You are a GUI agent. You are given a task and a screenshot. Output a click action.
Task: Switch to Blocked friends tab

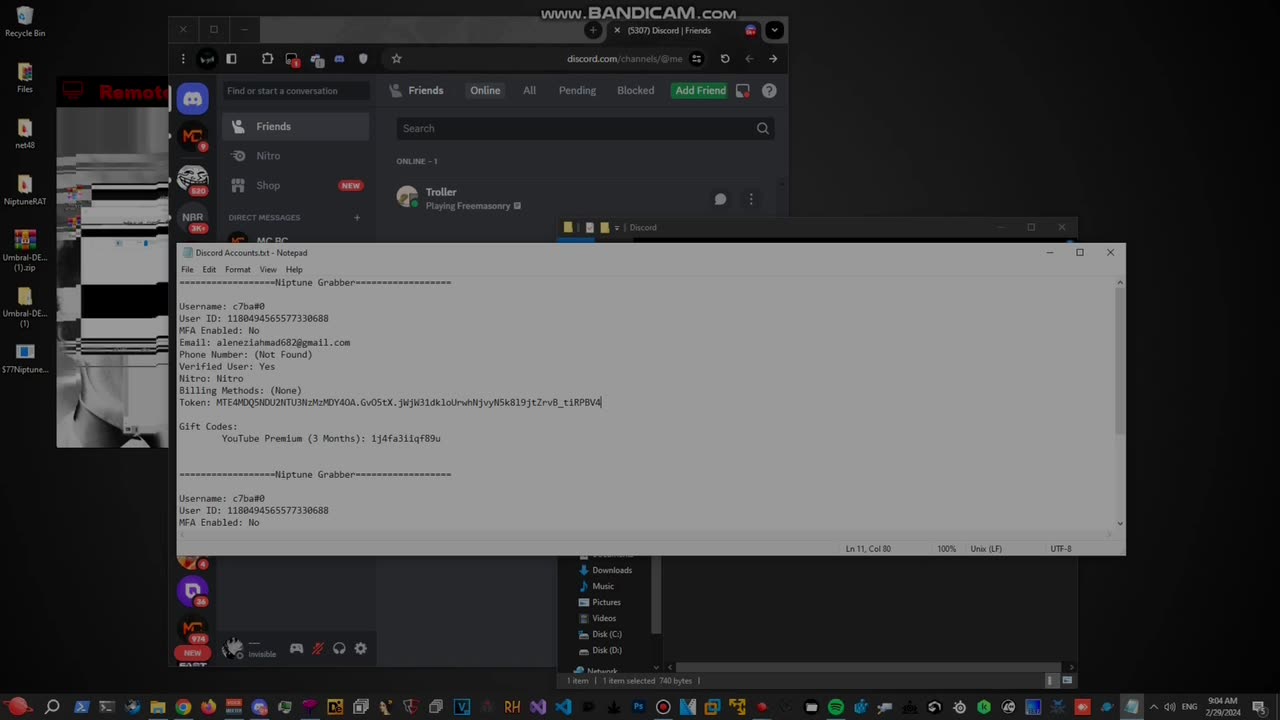[635, 90]
